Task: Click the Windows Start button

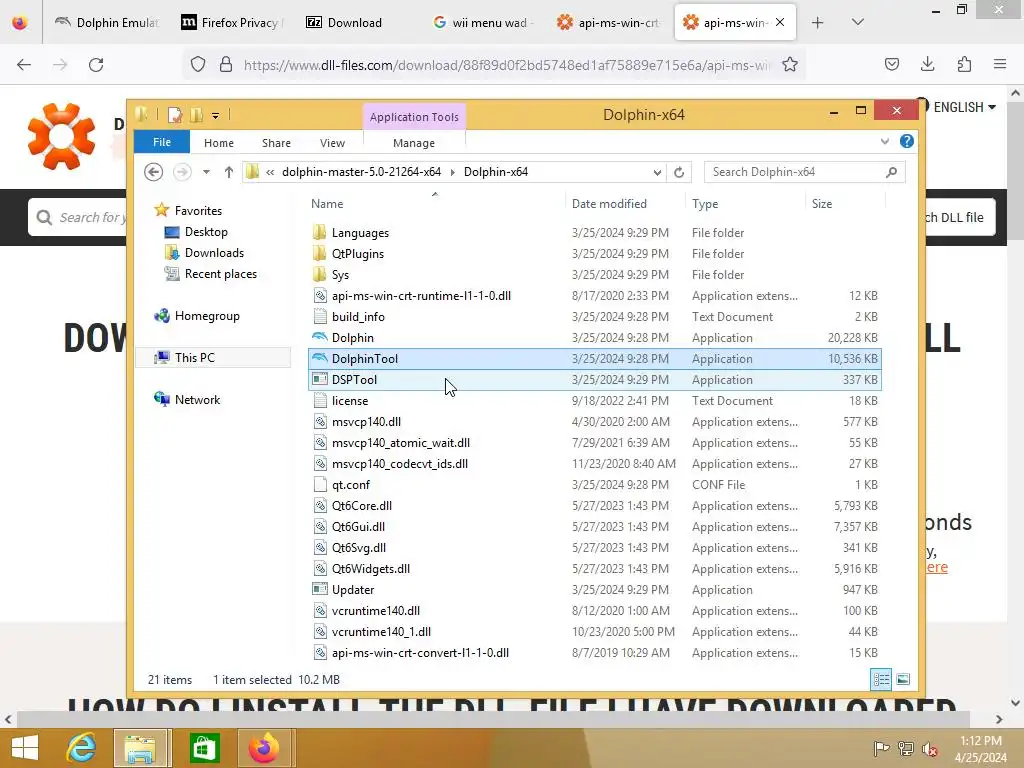Action: (25, 748)
